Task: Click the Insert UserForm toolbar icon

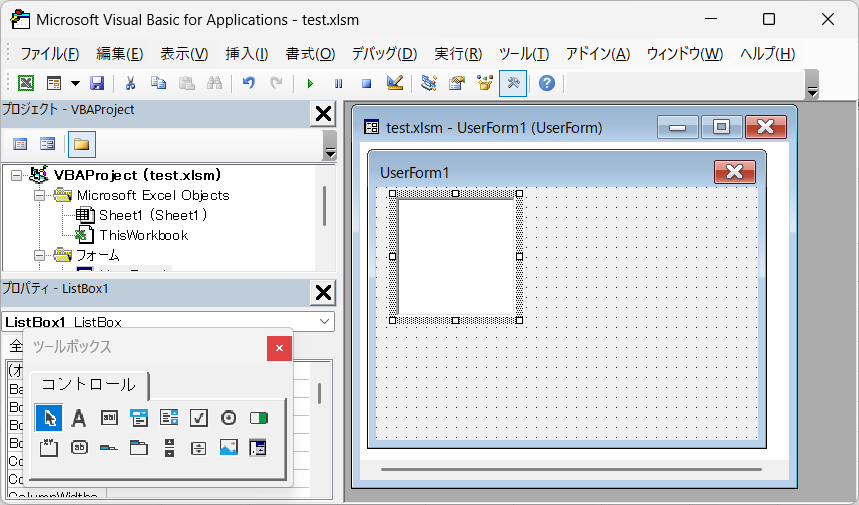Action: click(54, 83)
